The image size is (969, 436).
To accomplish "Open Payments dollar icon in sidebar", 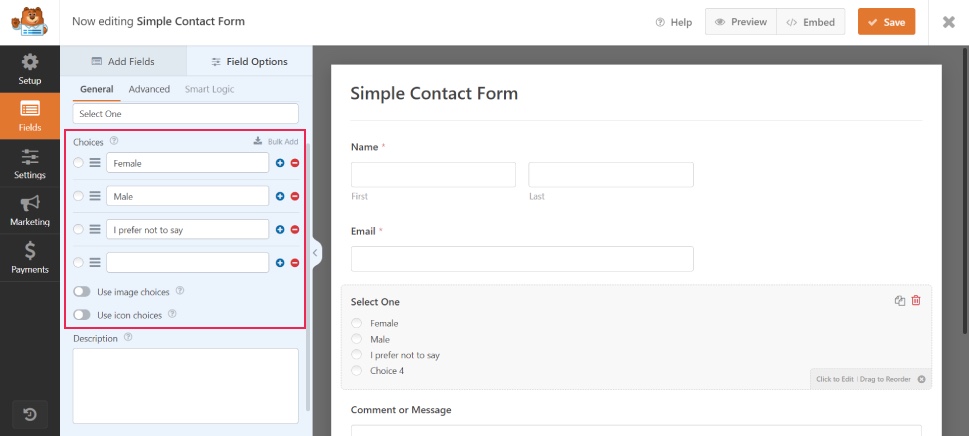I will coord(30,257).
